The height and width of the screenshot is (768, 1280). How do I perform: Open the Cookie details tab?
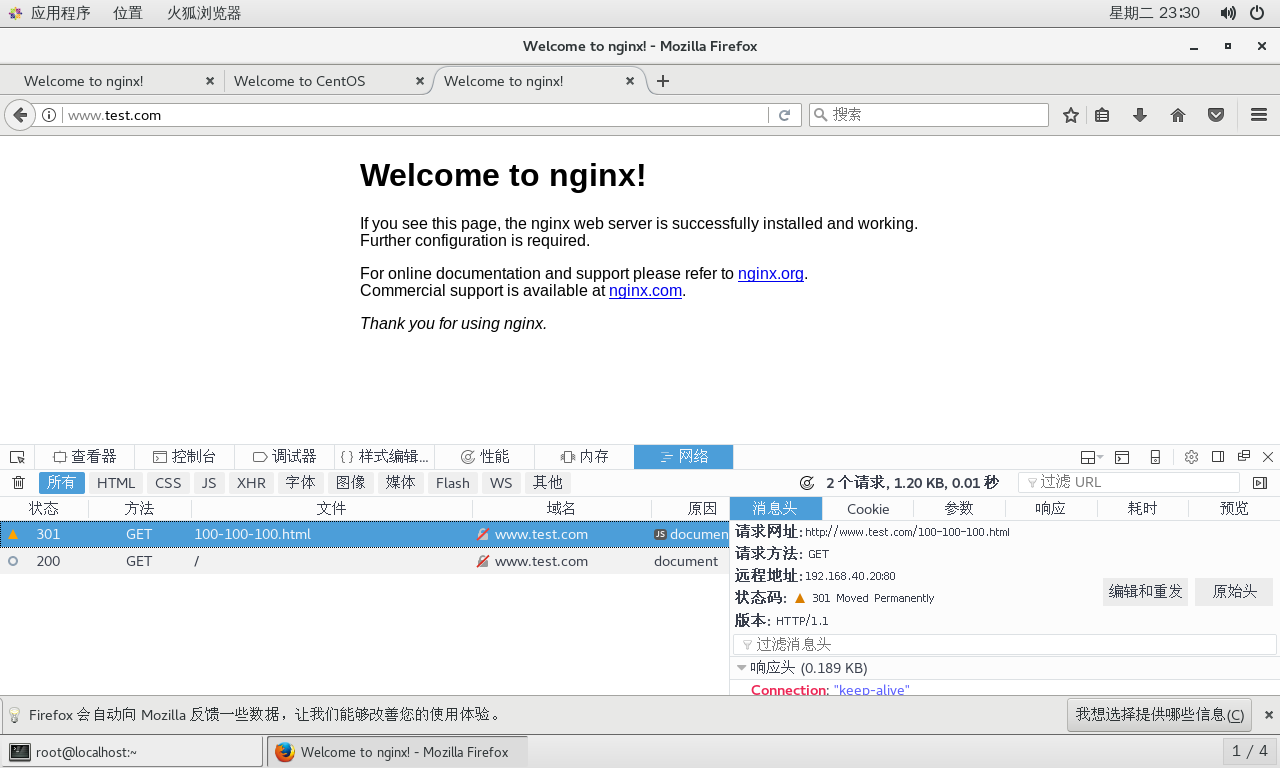pyautogui.click(x=868, y=508)
